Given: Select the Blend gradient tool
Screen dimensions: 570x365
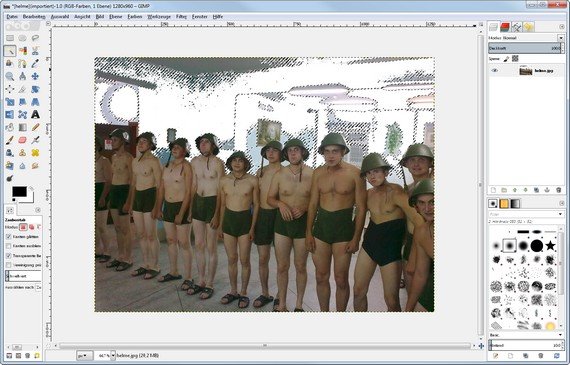Looking at the screenshot, I should coord(23,128).
